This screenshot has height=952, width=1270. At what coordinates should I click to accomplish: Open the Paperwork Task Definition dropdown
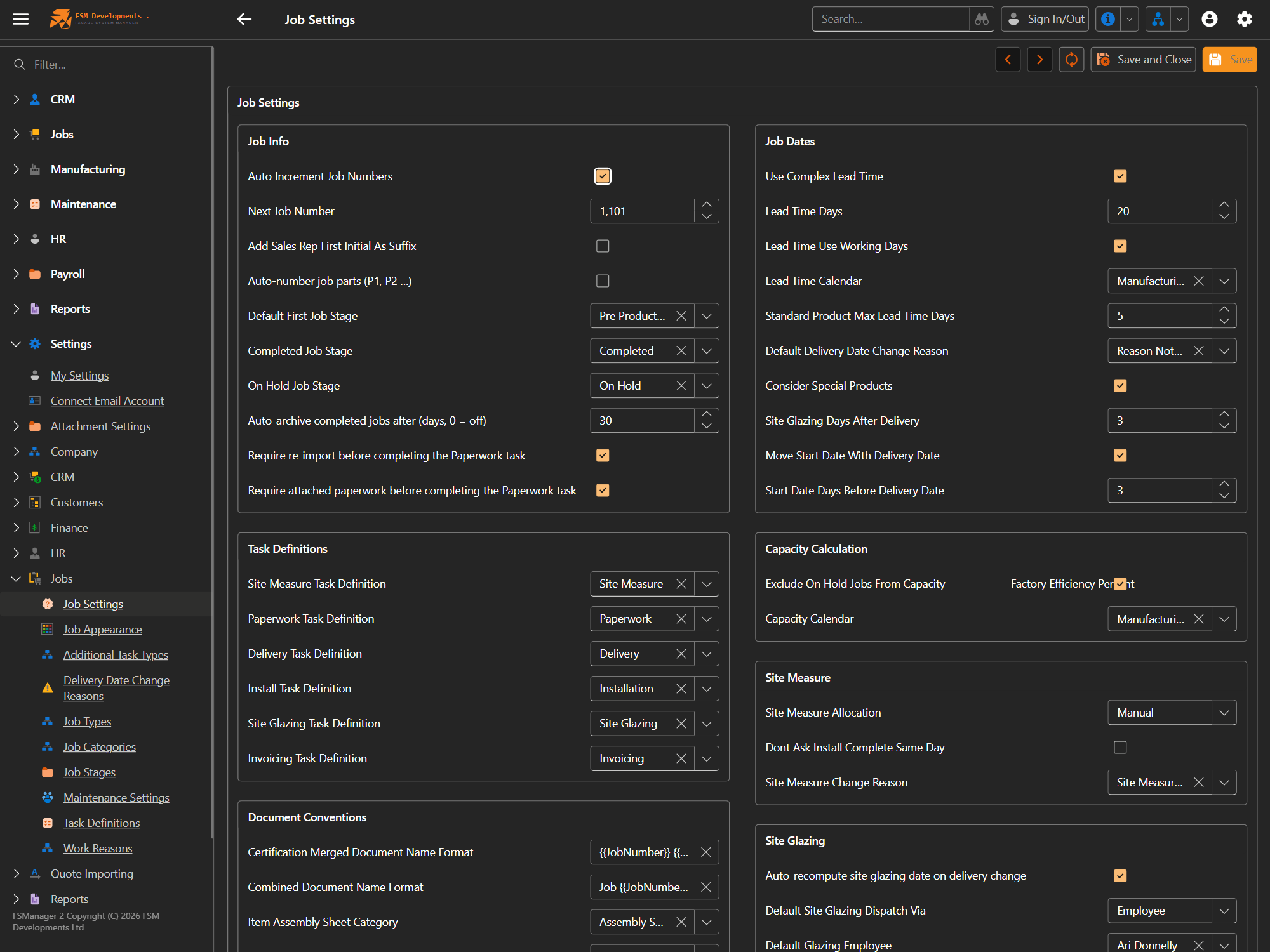click(706, 619)
